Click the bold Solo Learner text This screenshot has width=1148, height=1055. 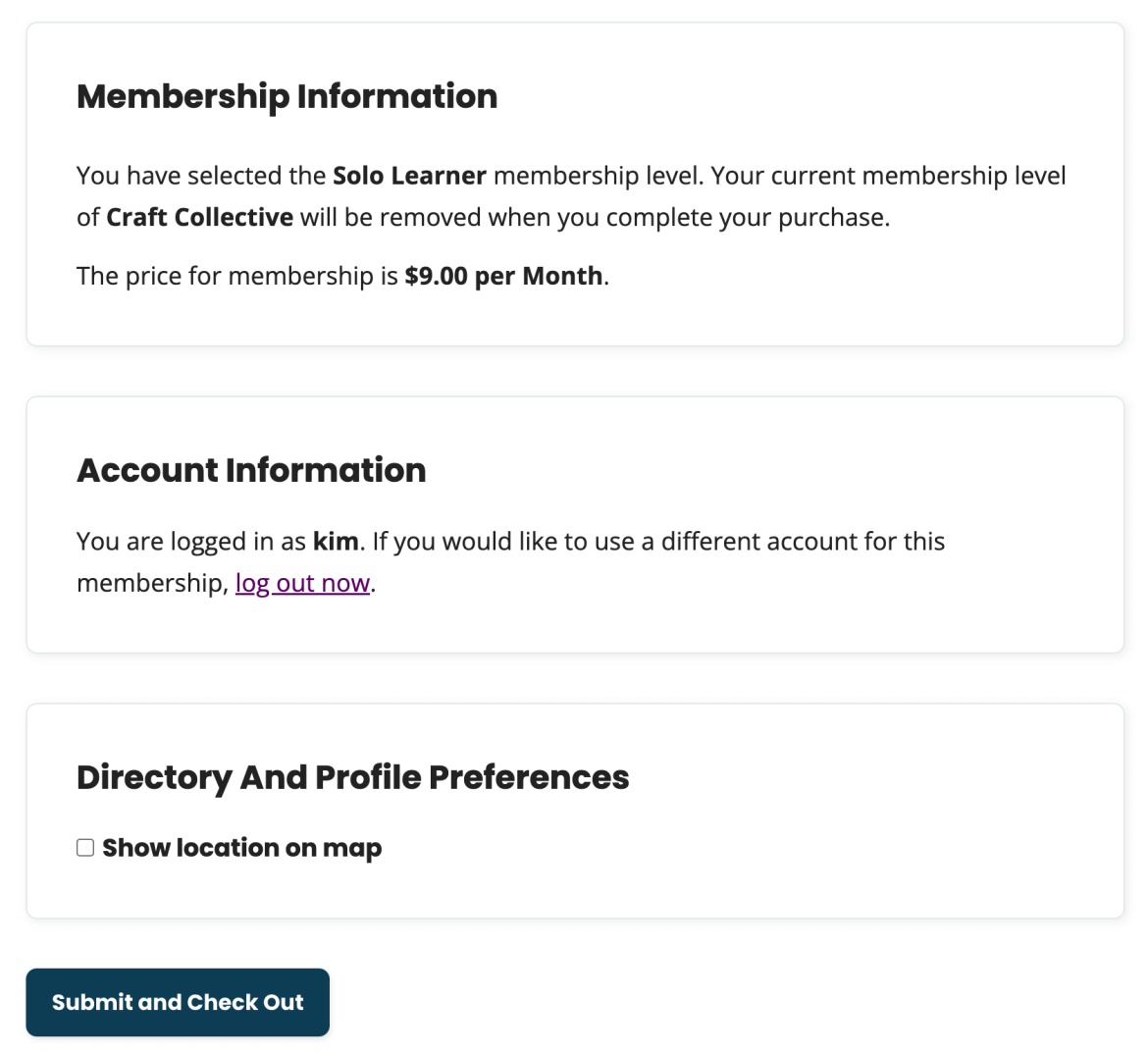[x=408, y=176]
